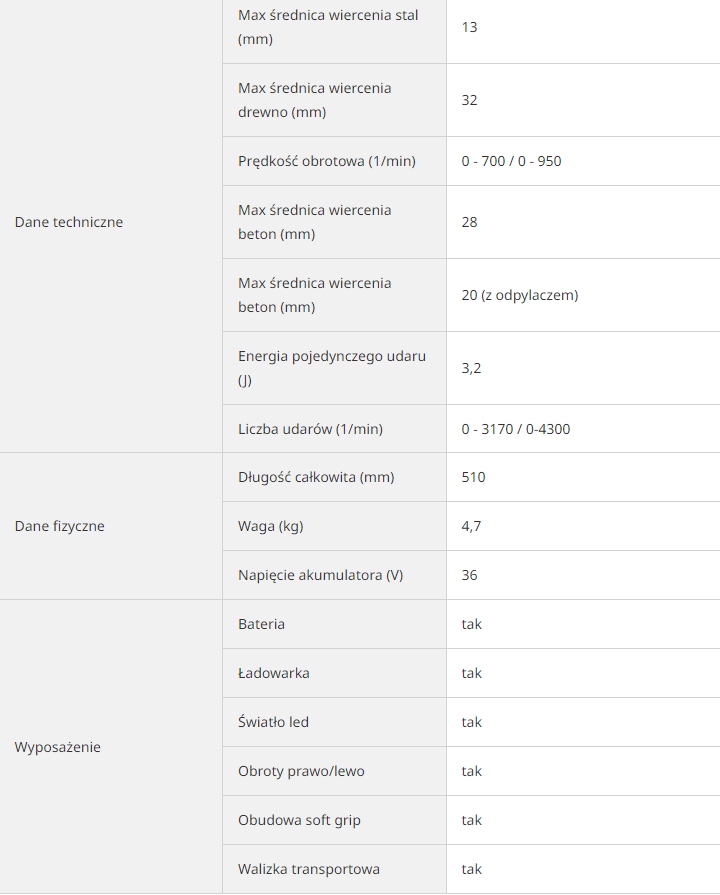
Task: Click the value 13 for steel drilling
Action: (469, 27)
